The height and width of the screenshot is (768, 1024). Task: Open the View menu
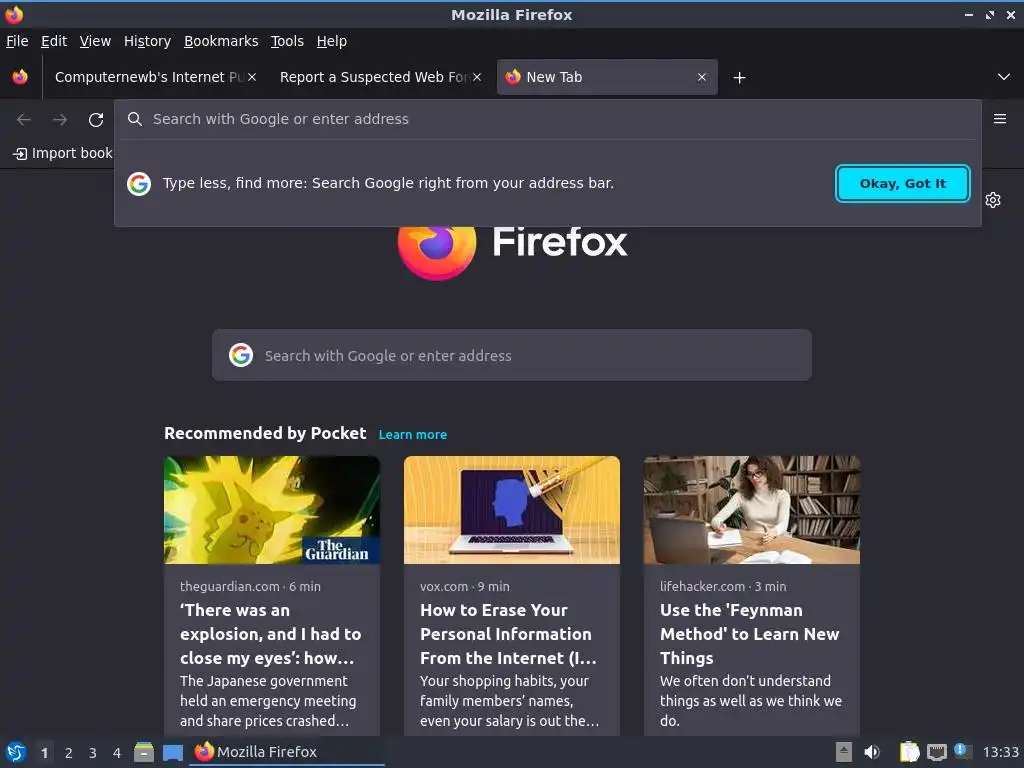tap(95, 41)
